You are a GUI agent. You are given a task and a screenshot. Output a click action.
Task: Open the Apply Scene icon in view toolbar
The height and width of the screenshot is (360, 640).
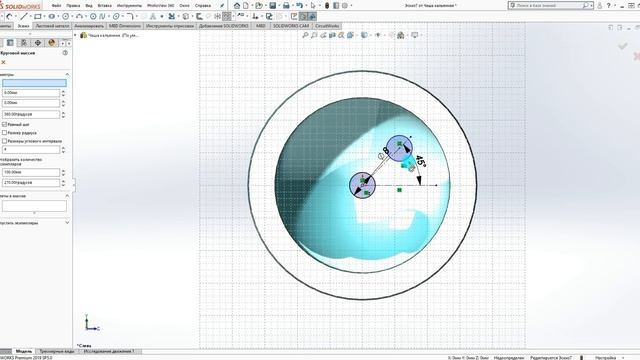pyautogui.click(x=401, y=36)
